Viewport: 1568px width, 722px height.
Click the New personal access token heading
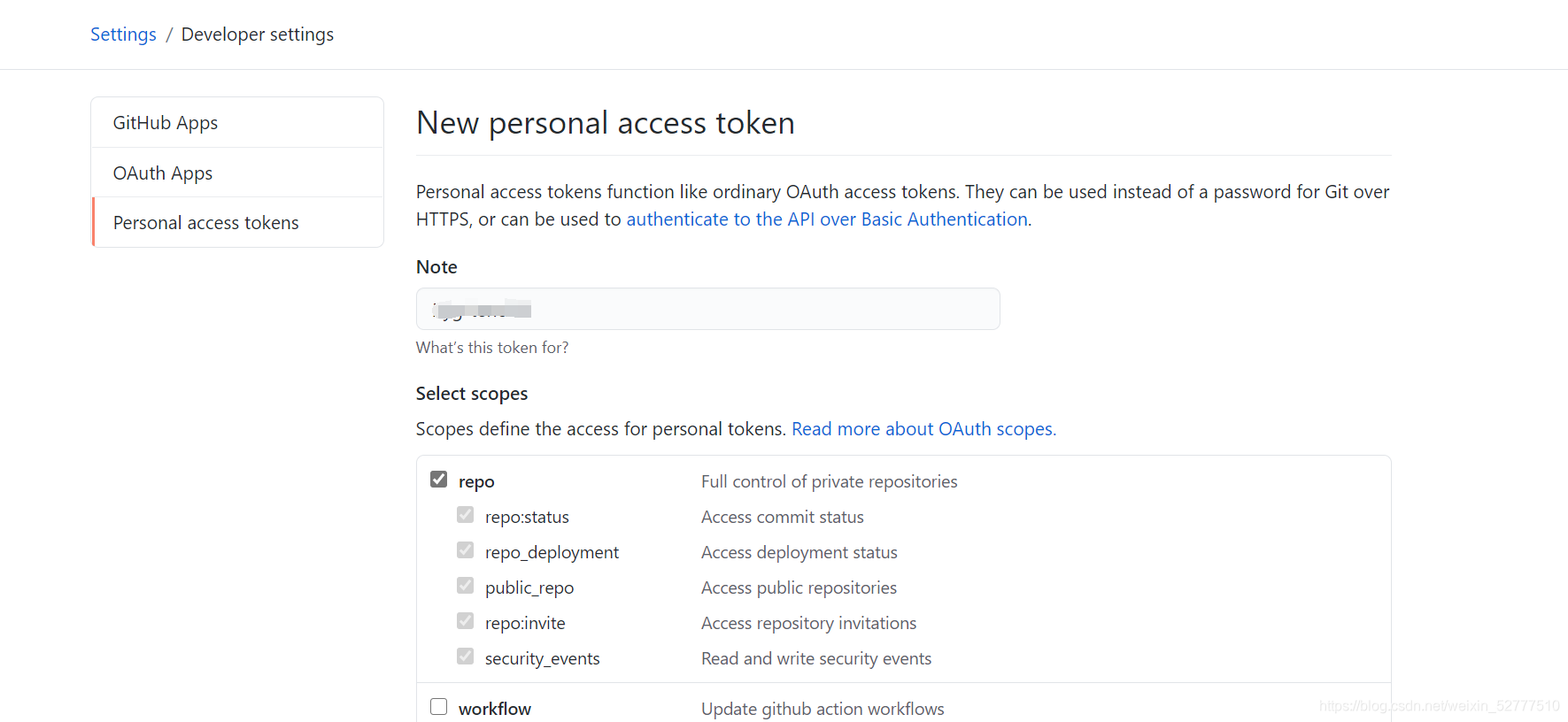pyautogui.click(x=606, y=123)
